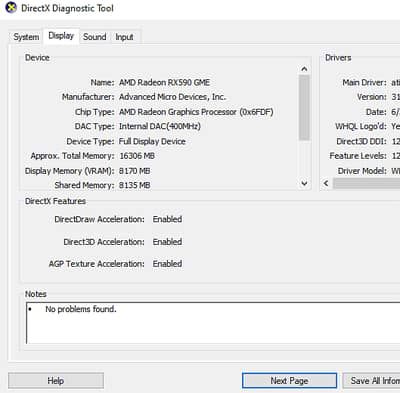The height and width of the screenshot is (393, 400).
Task: Click Direct3D Acceleration 'Enabled' status
Action: [x=167, y=242]
